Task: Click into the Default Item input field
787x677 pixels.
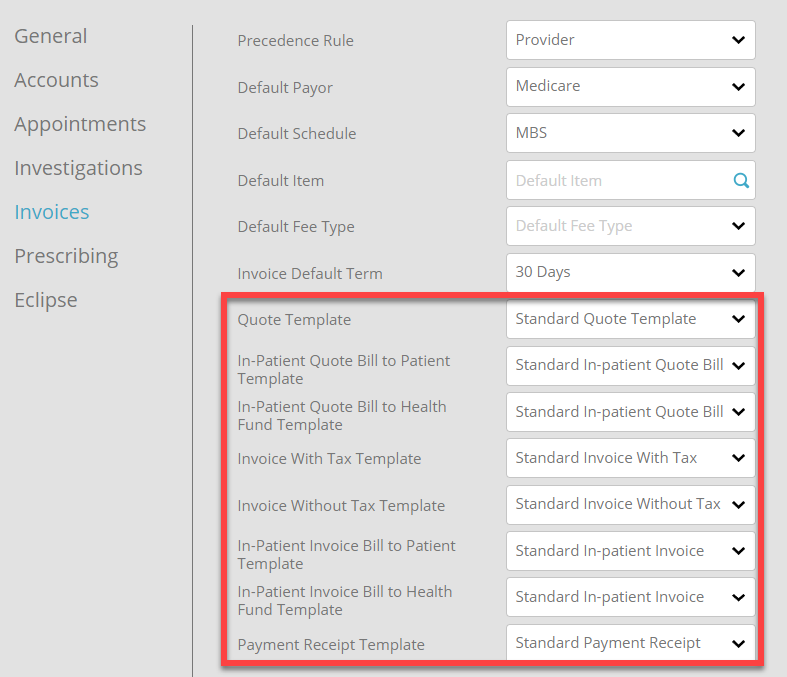Action: point(620,180)
